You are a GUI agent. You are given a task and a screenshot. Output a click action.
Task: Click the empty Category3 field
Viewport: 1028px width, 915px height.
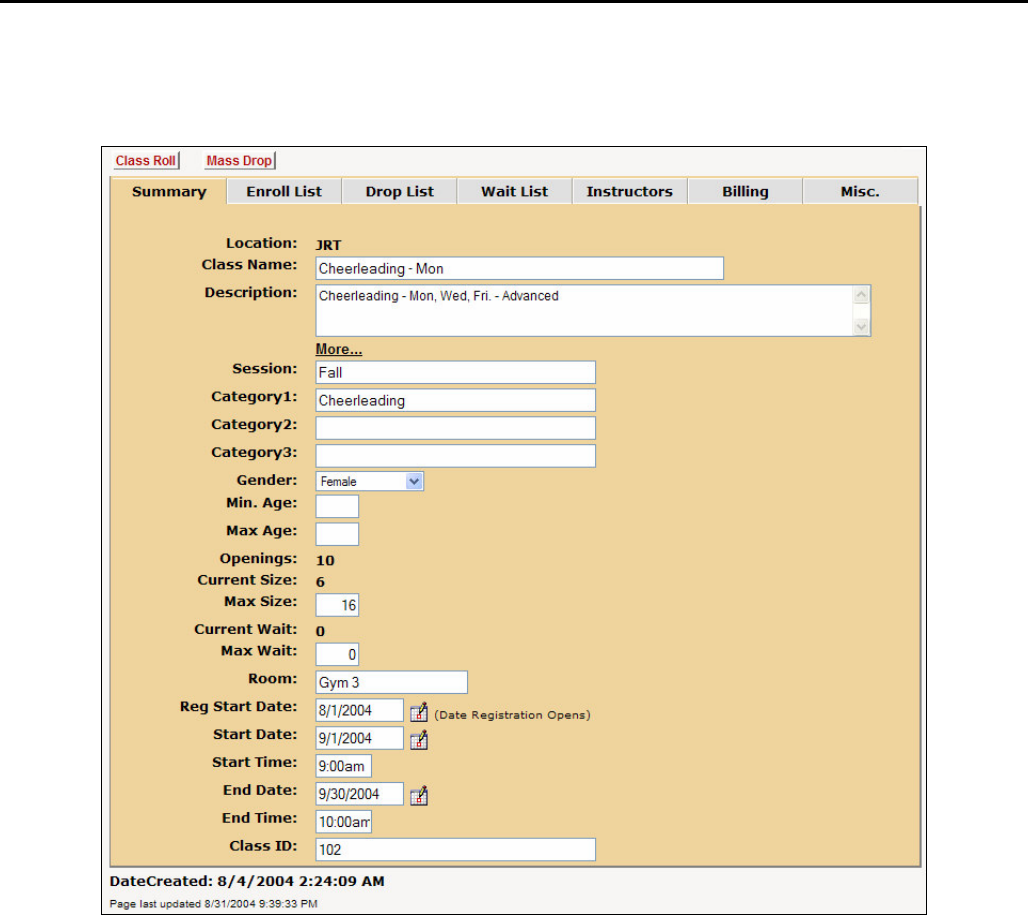[x=456, y=456]
